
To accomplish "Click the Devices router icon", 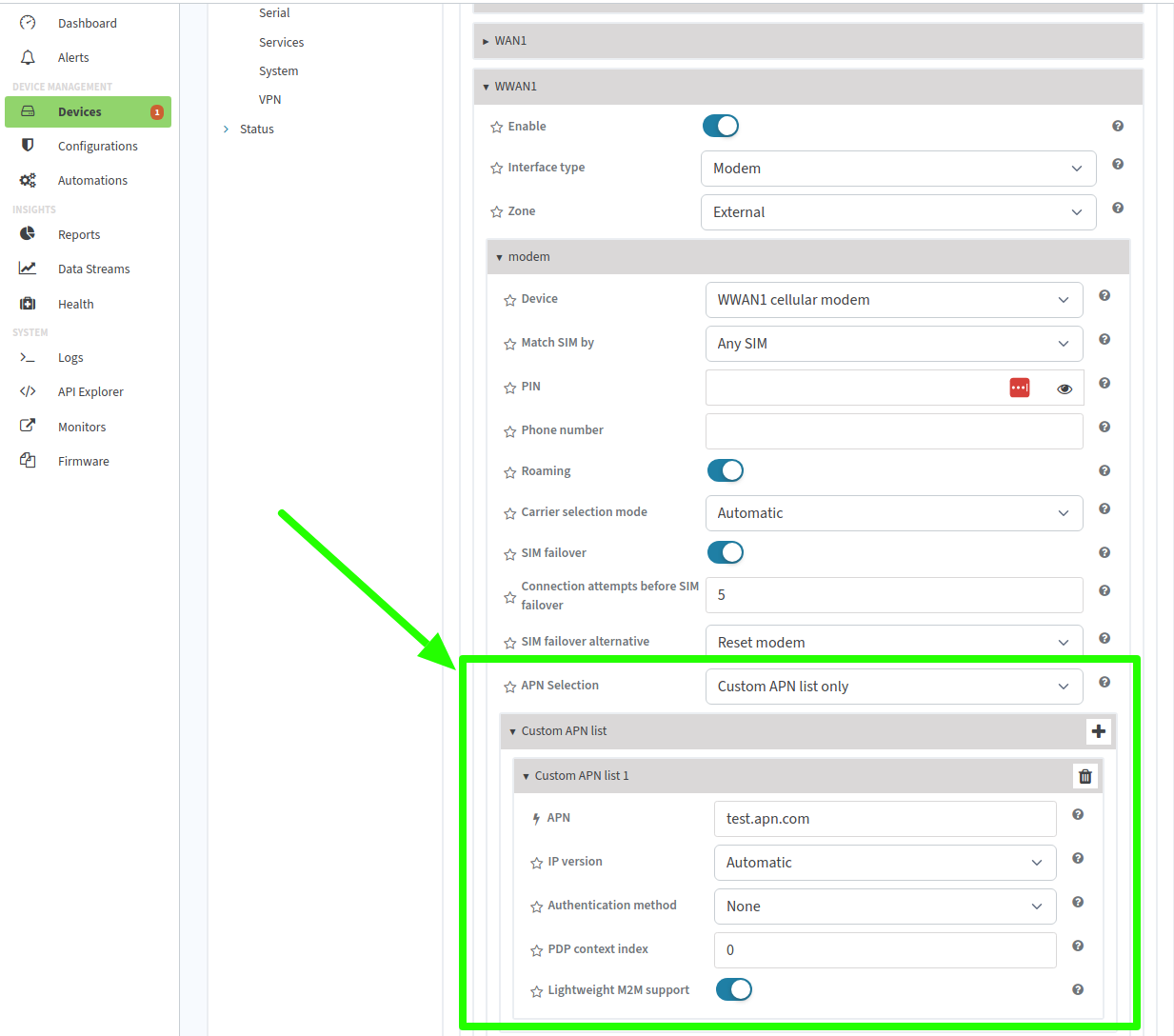I will (x=28, y=110).
